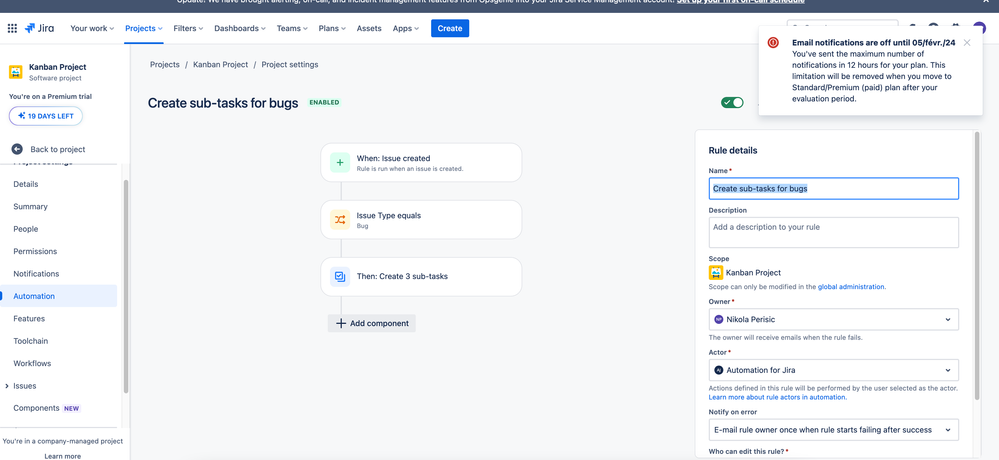Image resolution: width=999 pixels, height=460 pixels.
Task: Open the Projects dropdown menu
Action: [144, 28]
